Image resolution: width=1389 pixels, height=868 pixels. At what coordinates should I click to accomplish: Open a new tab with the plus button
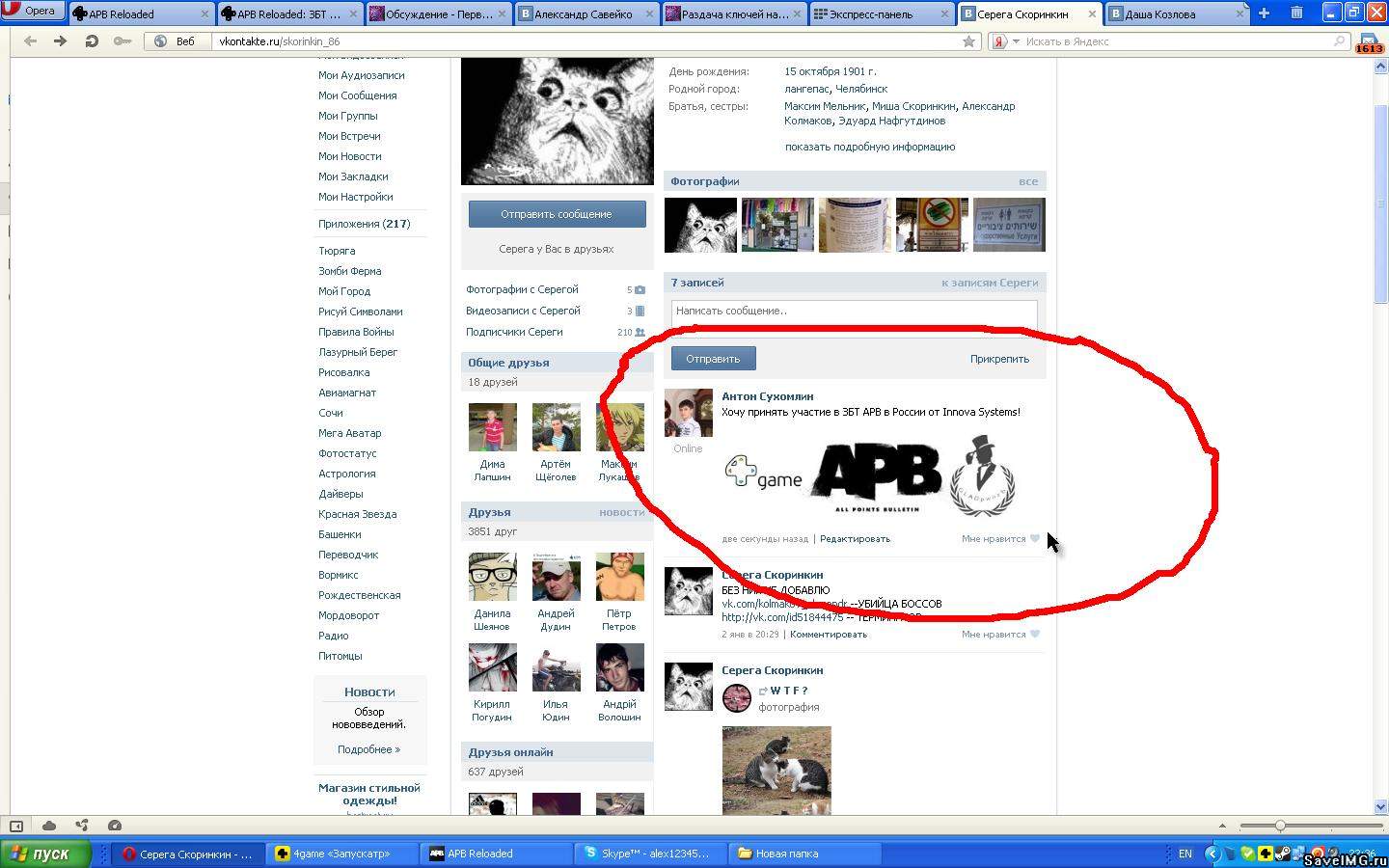1264,13
